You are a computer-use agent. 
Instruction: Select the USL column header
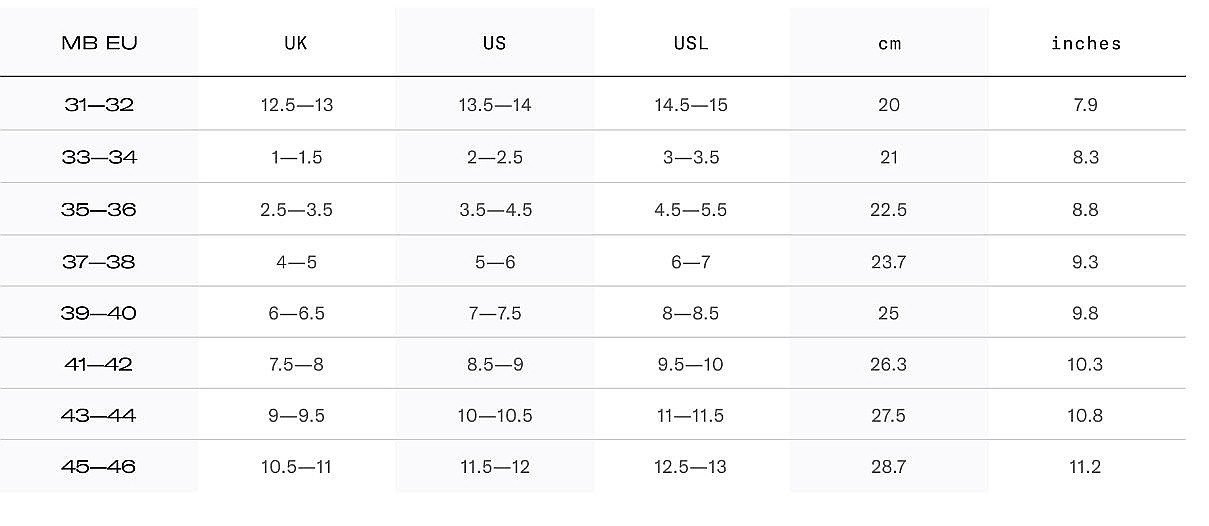pos(691,43)
